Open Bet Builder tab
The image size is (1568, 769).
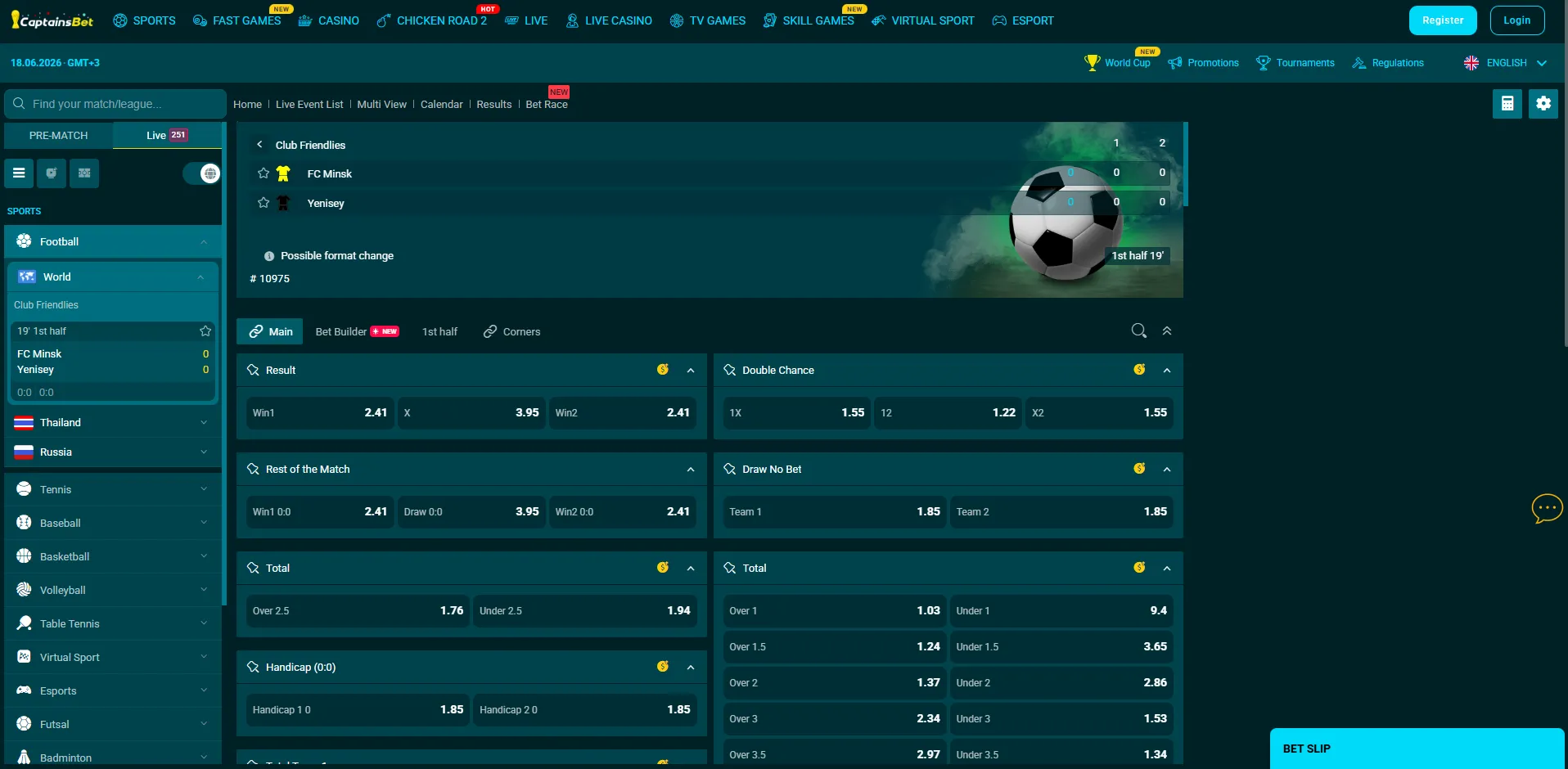(x=357, y=331)
